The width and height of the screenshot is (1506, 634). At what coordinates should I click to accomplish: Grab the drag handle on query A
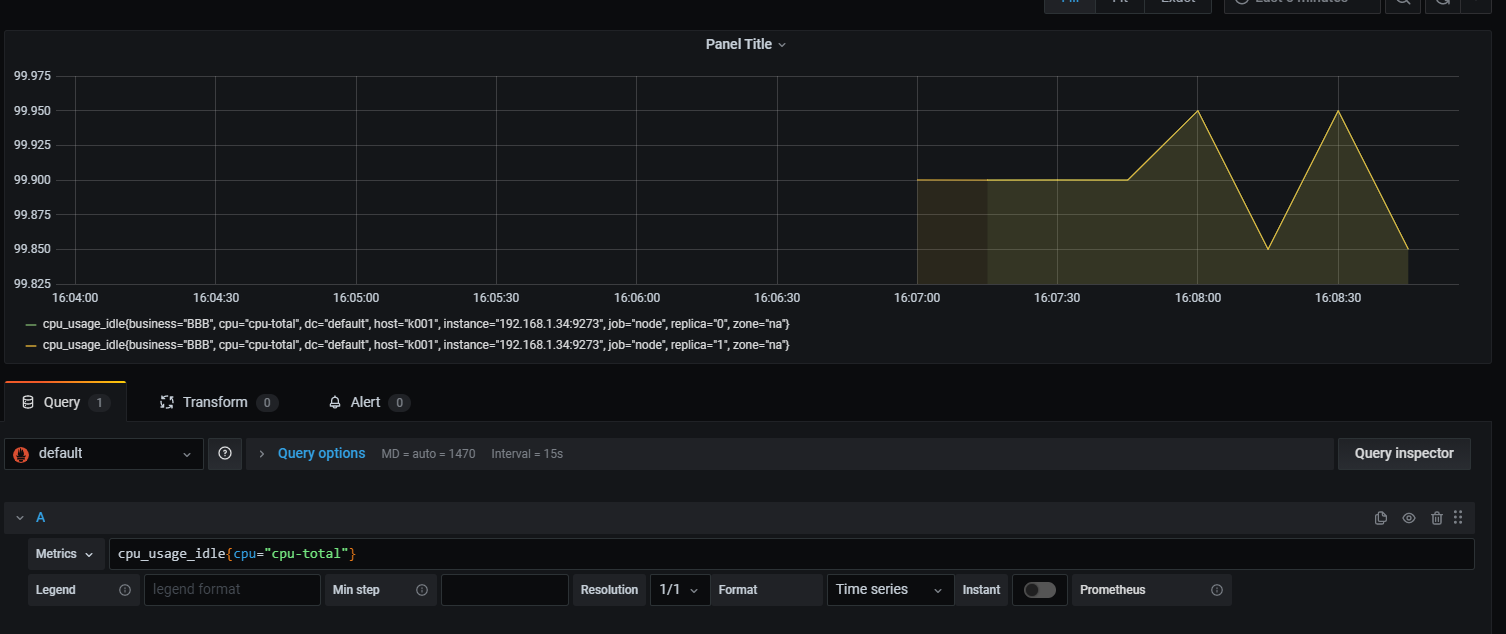(1458, 518)
